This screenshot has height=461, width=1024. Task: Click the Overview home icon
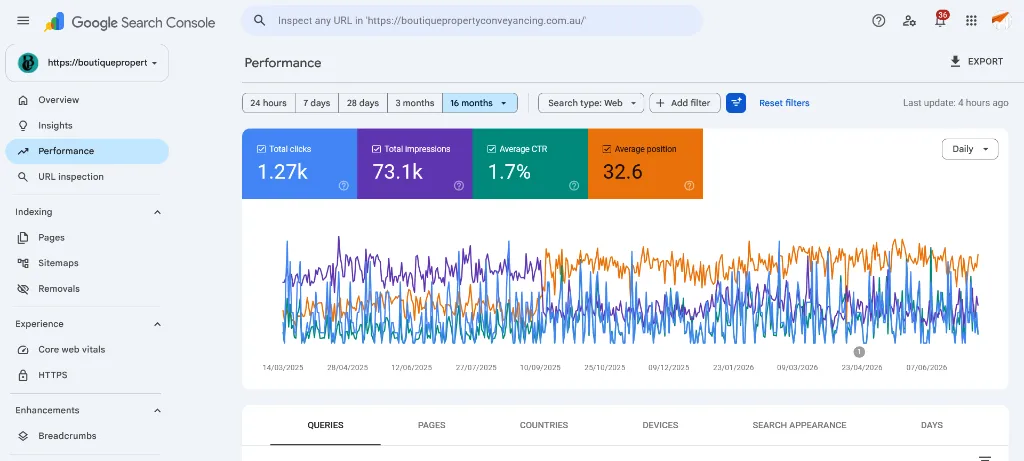[23, 100]
